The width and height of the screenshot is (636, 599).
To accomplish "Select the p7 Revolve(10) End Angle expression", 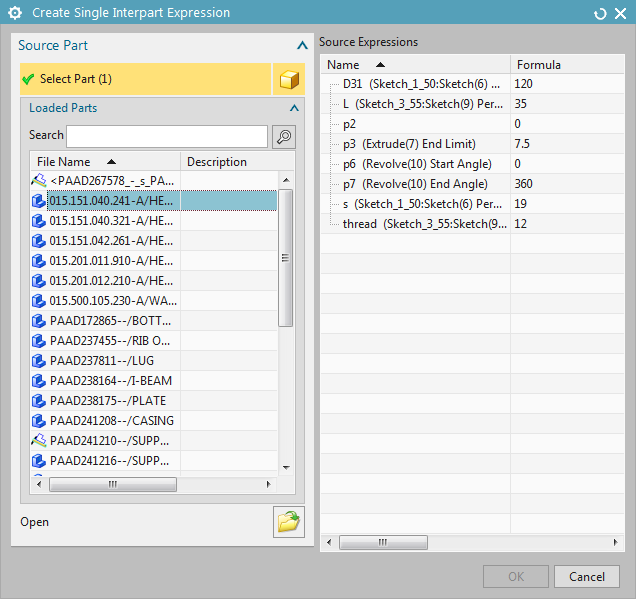I will pyautogui.click(x=473, y=184).
